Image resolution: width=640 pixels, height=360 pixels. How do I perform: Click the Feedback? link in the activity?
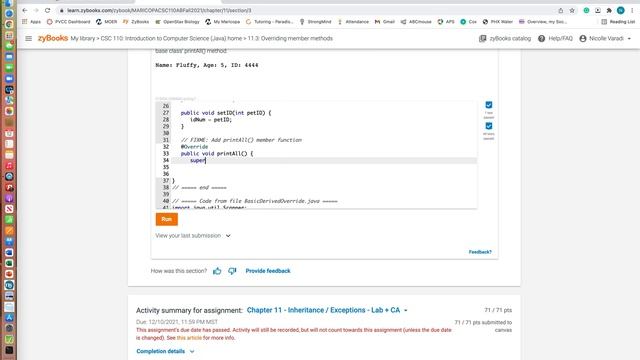click(x=480, y=252)
